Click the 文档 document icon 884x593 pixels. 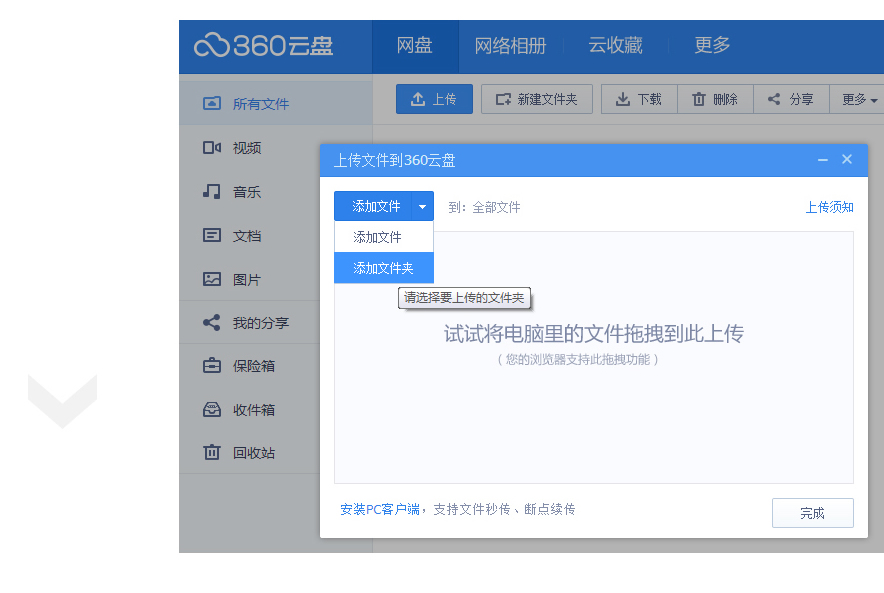(x=212, y=235)
